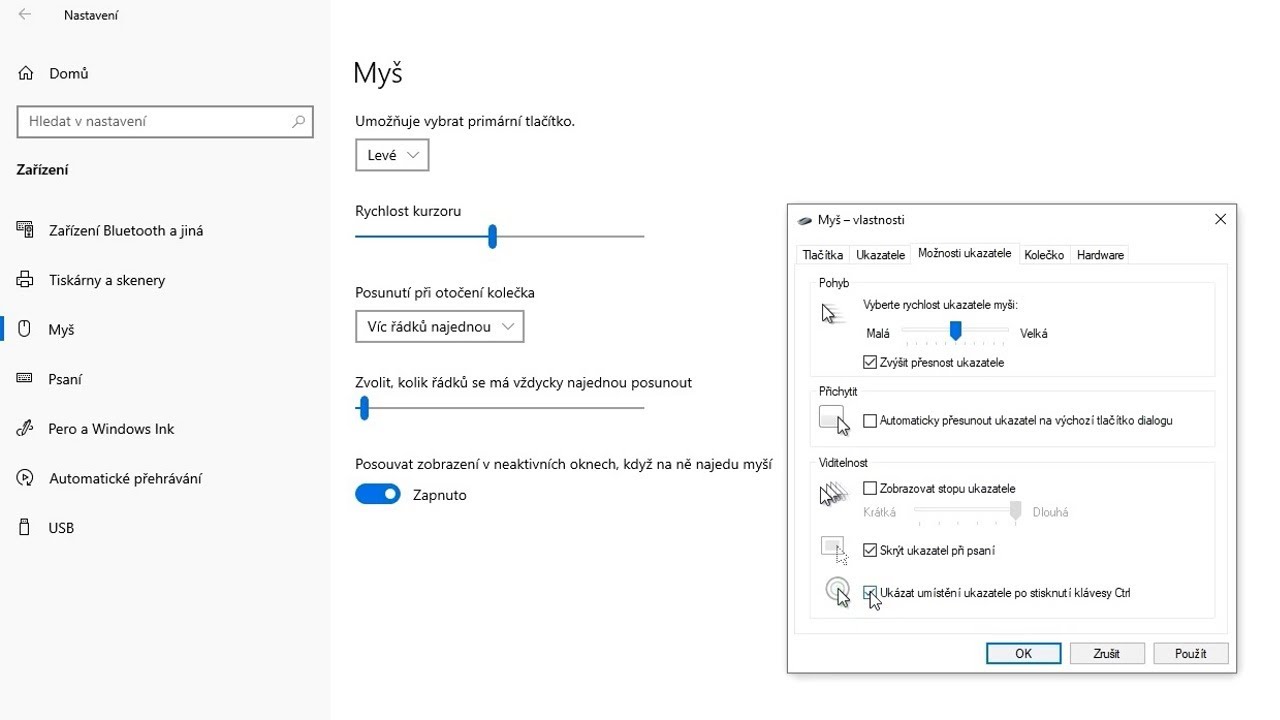1280x720 pixels.
Task: Click the scroll lines count slider handle
Action: (364, 407)
